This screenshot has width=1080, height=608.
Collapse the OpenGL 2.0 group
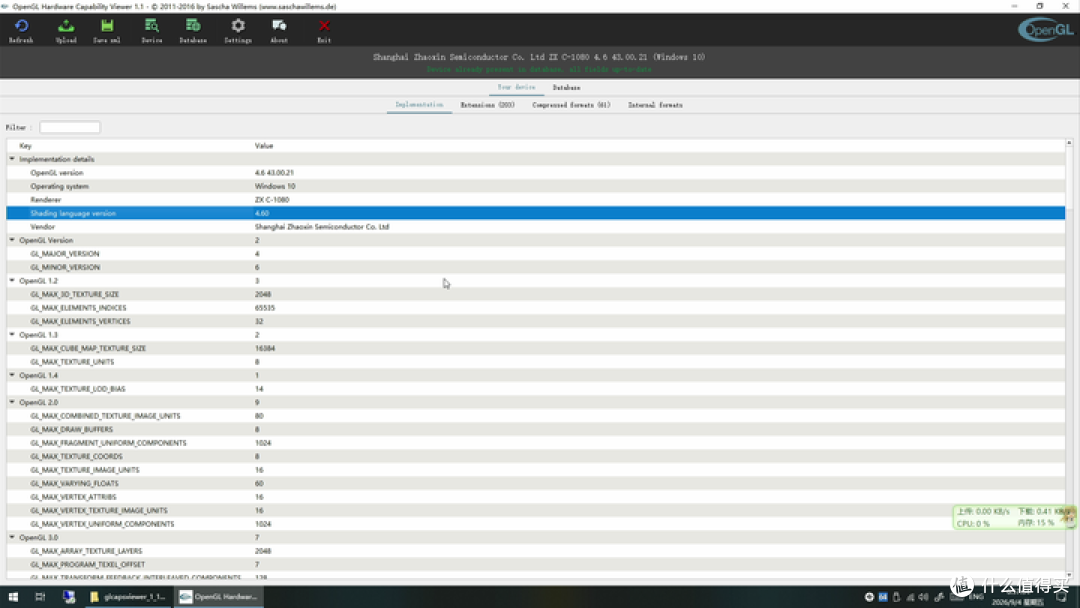pos(12,402)
